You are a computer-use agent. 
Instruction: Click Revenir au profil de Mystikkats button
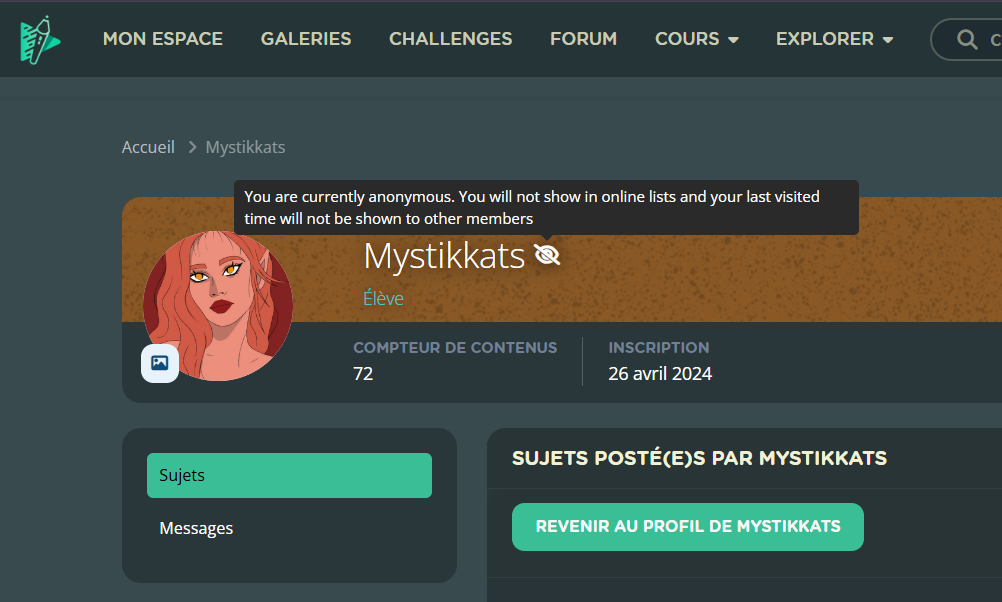[688, 527]
